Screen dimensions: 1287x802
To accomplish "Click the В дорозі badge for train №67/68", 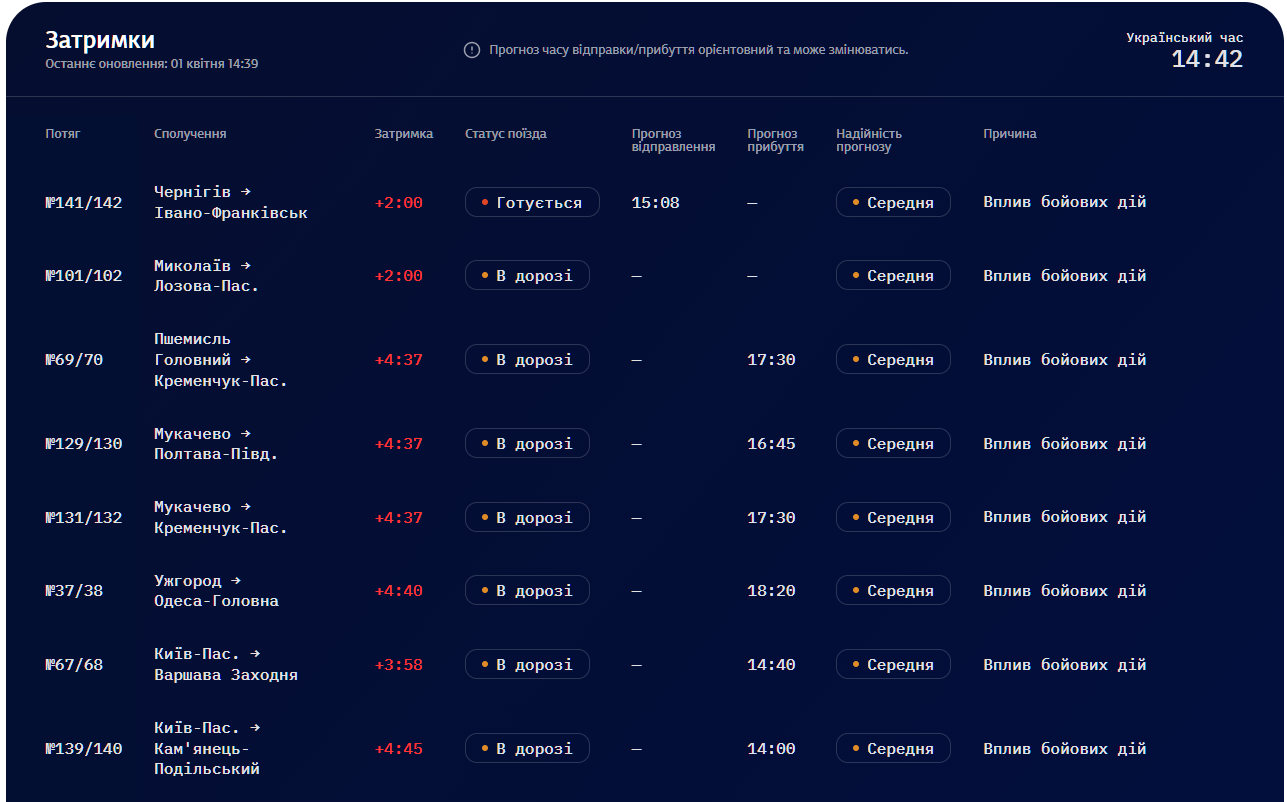I will click(527, 665).
